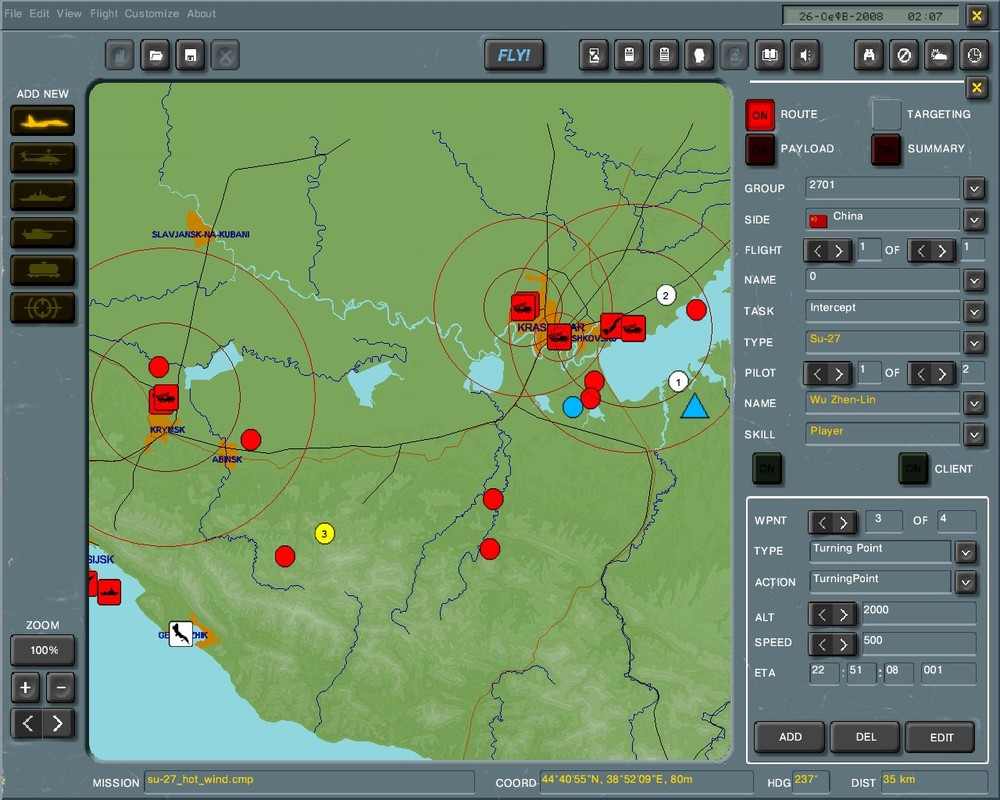Select the add new tank vehicle button

pos(43,233)
